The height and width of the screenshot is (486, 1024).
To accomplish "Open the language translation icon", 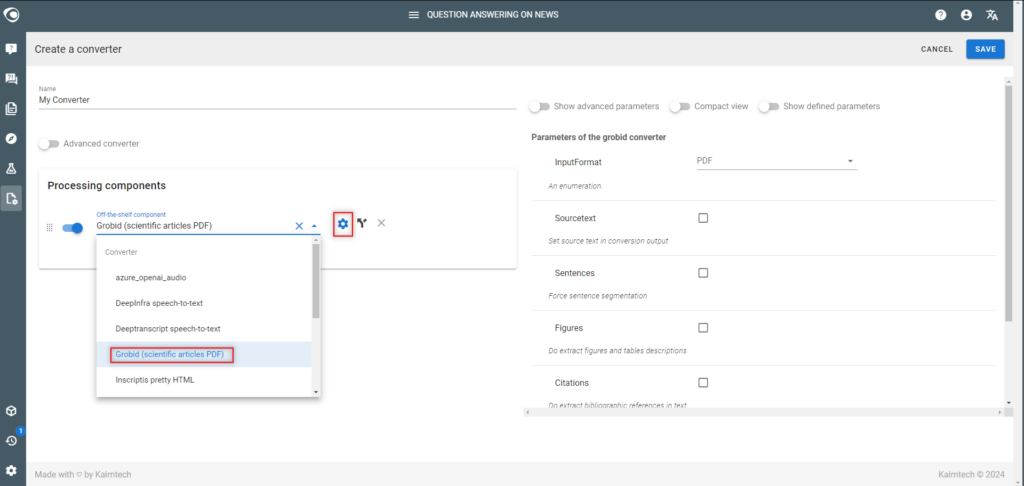I will tap(992, 15).
